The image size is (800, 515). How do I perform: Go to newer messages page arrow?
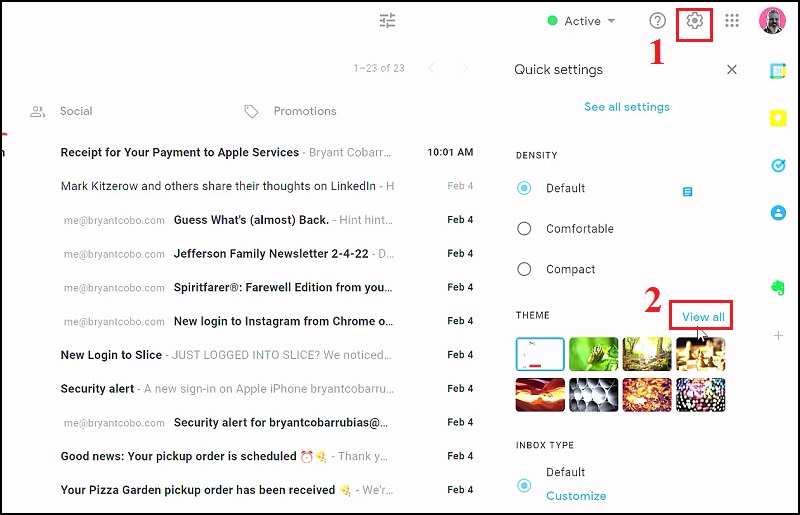432,68
